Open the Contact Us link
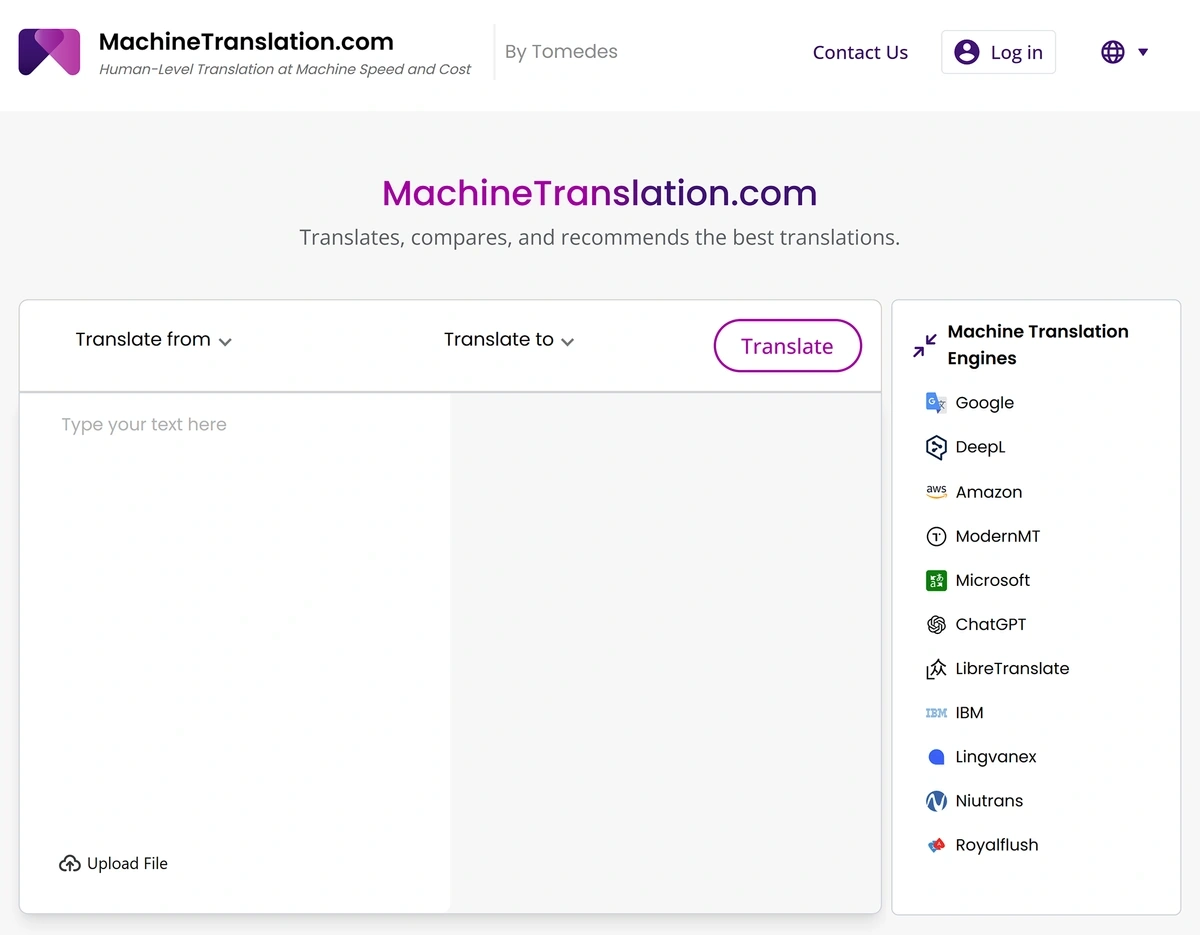This screenshot has height=935, width=1200. (860, 52)
